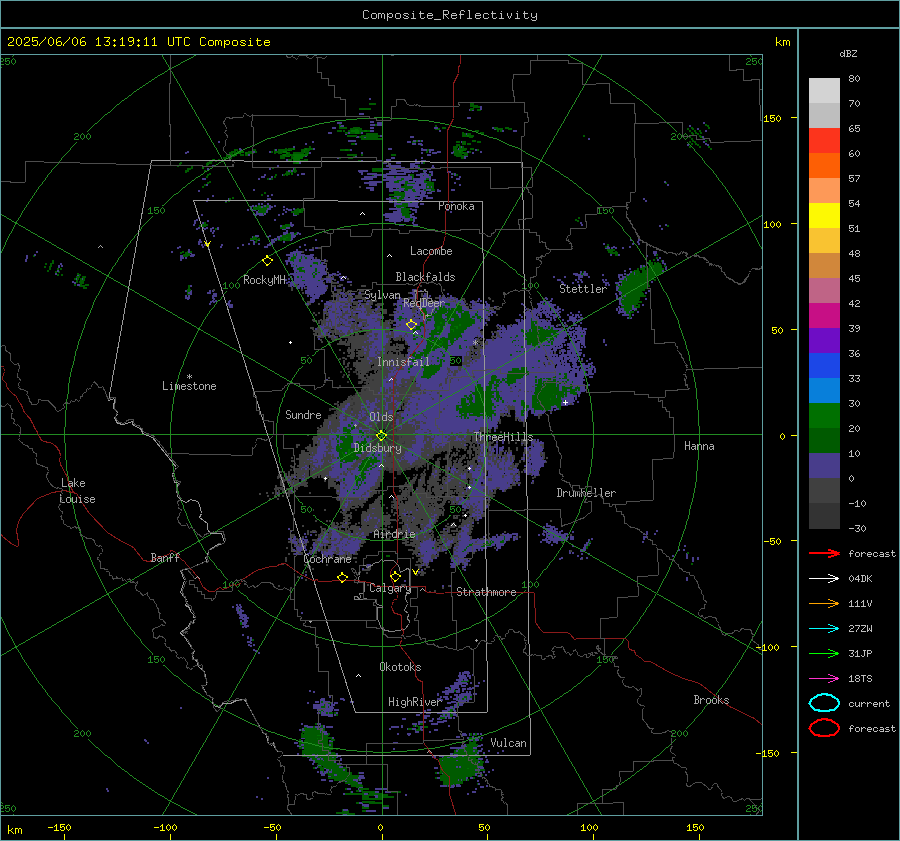This screenshot has width=900, height=841.
Task: Click the yellow diamond marker at RedDeer
Action: click(412, 325)
